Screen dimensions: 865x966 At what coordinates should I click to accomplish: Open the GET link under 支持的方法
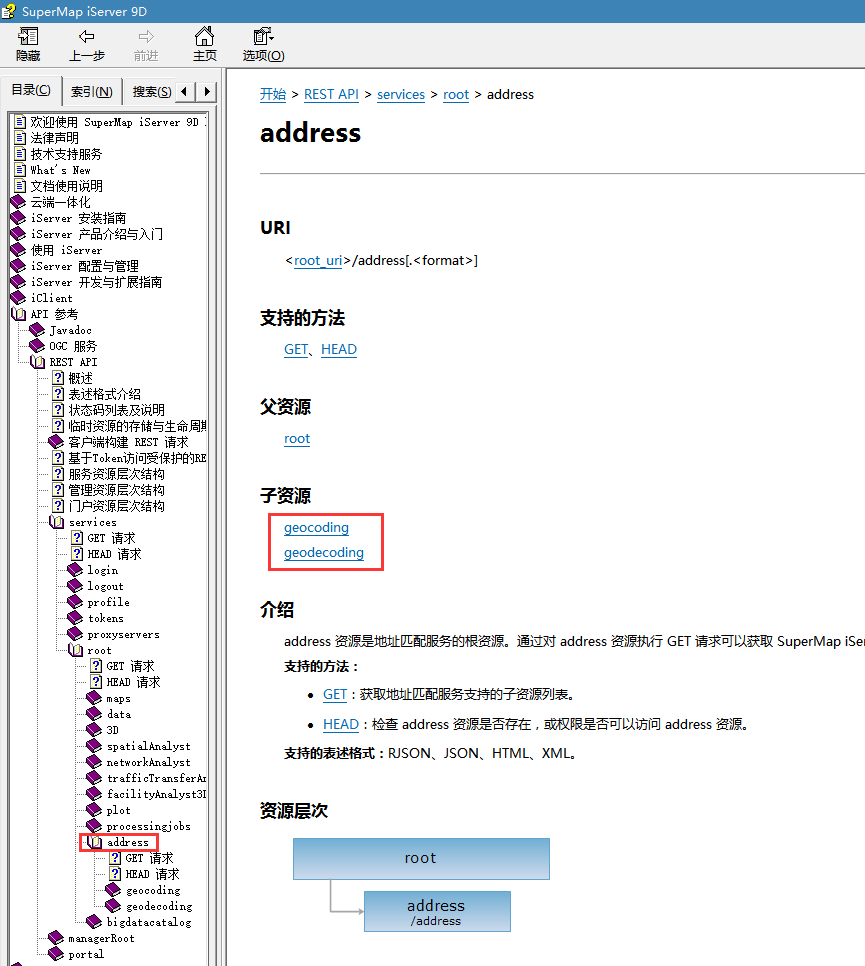296,349
